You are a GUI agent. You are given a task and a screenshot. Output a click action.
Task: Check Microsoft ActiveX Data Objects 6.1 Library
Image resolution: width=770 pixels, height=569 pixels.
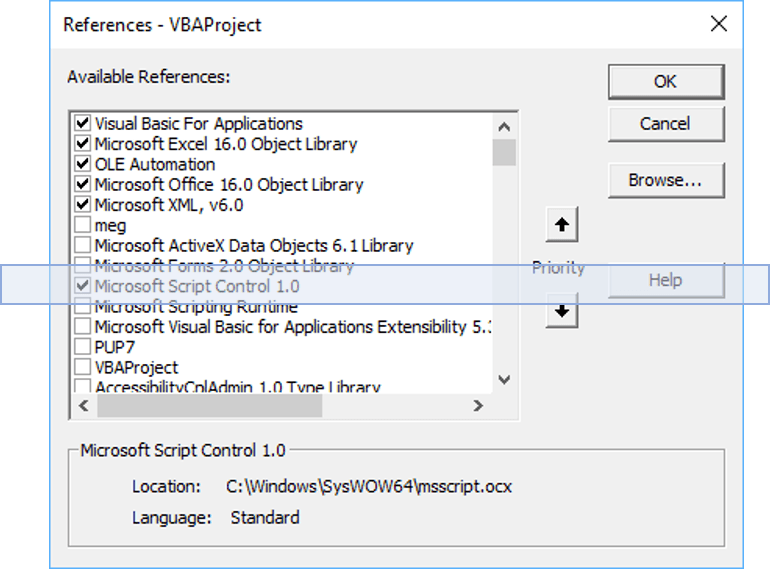[x=83, y=246]
